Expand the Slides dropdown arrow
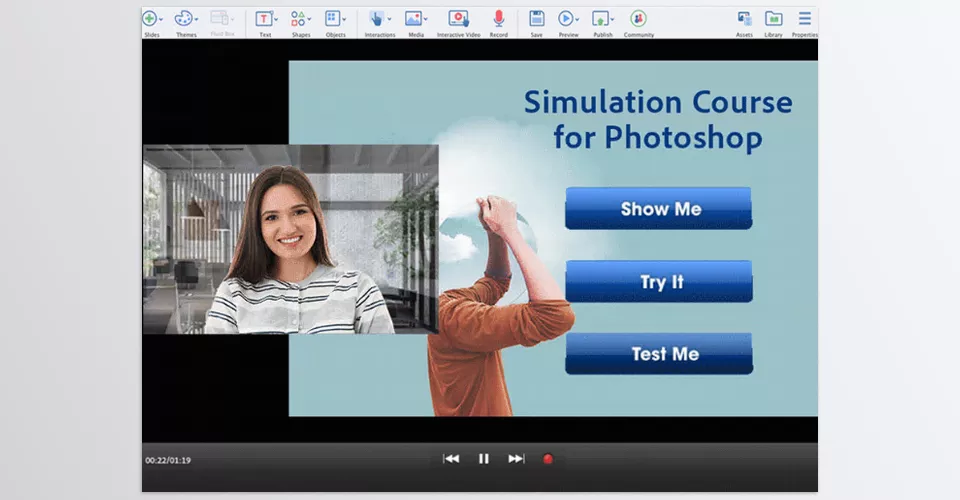 [x=161, y=20]
